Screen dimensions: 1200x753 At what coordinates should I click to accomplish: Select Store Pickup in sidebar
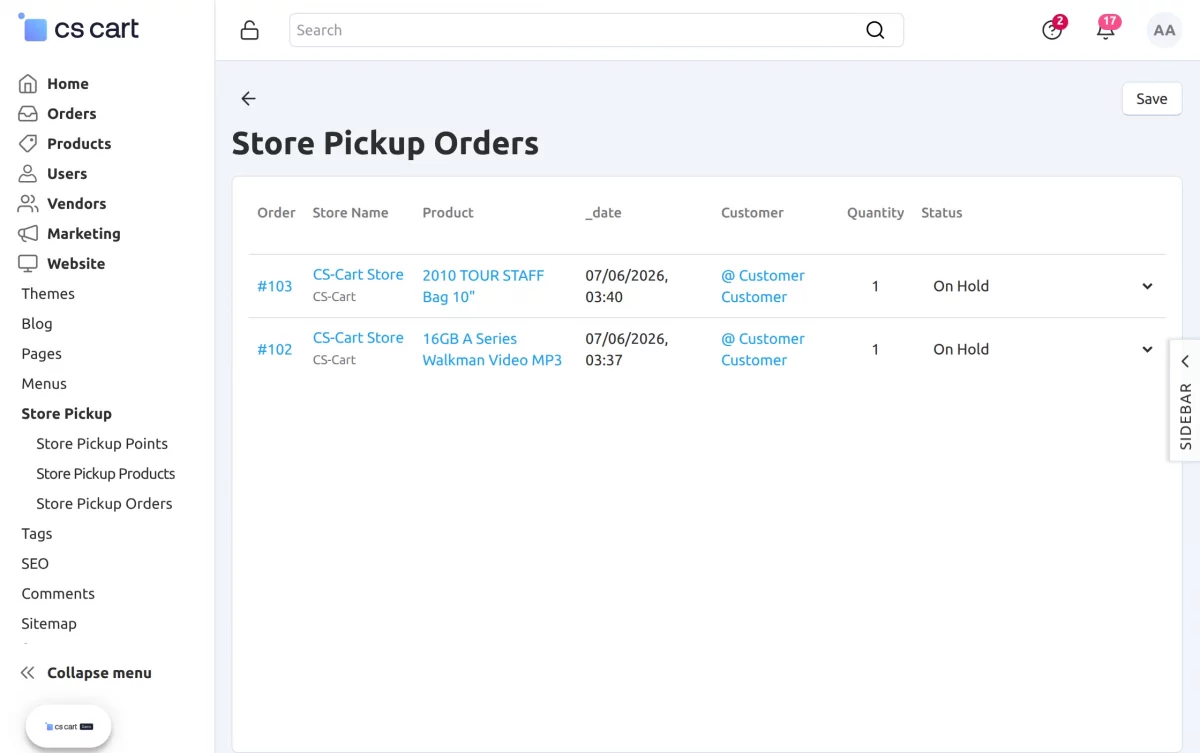(67, 414)
